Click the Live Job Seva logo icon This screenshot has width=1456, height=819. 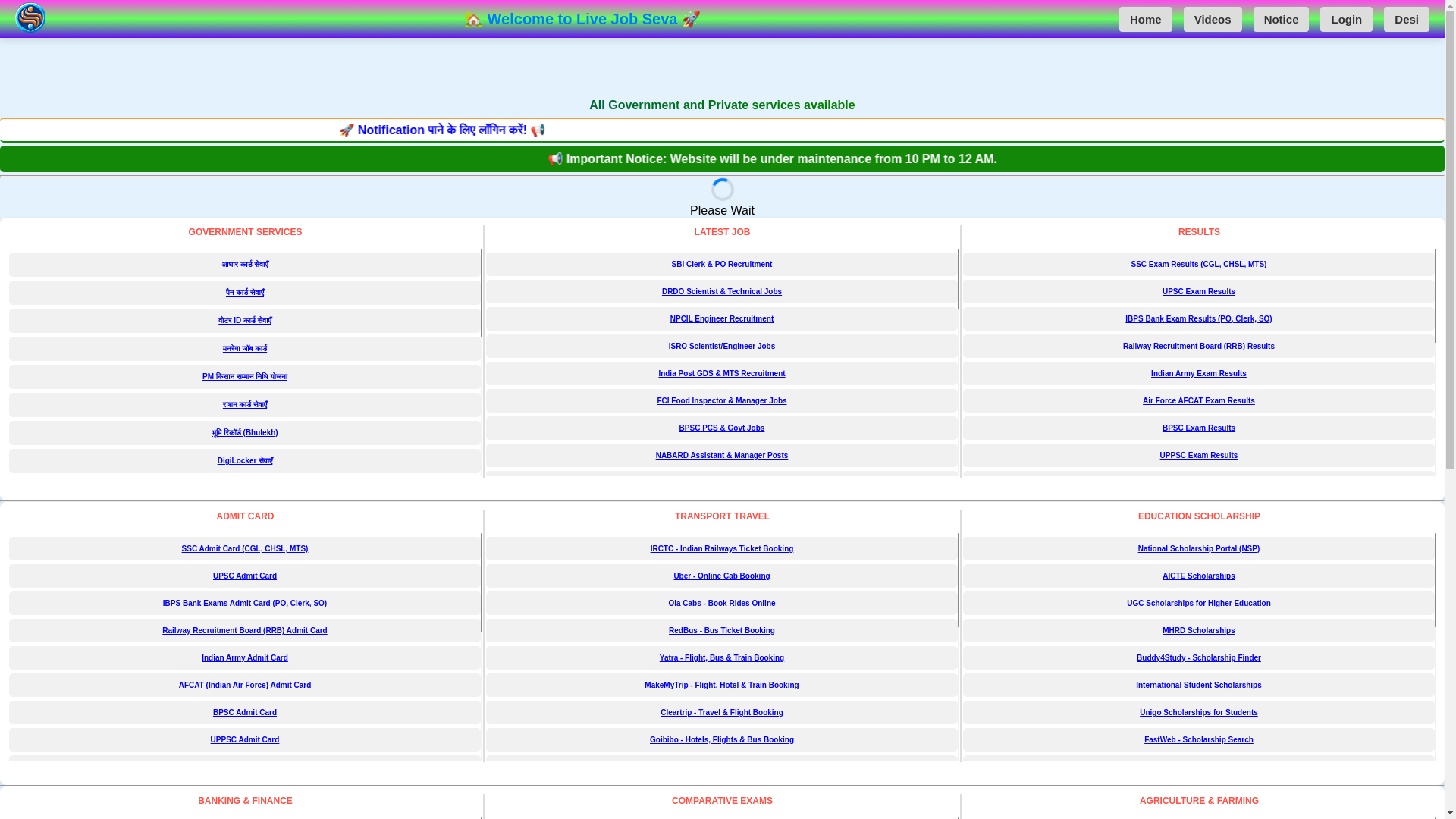click(x=30, y=18)
